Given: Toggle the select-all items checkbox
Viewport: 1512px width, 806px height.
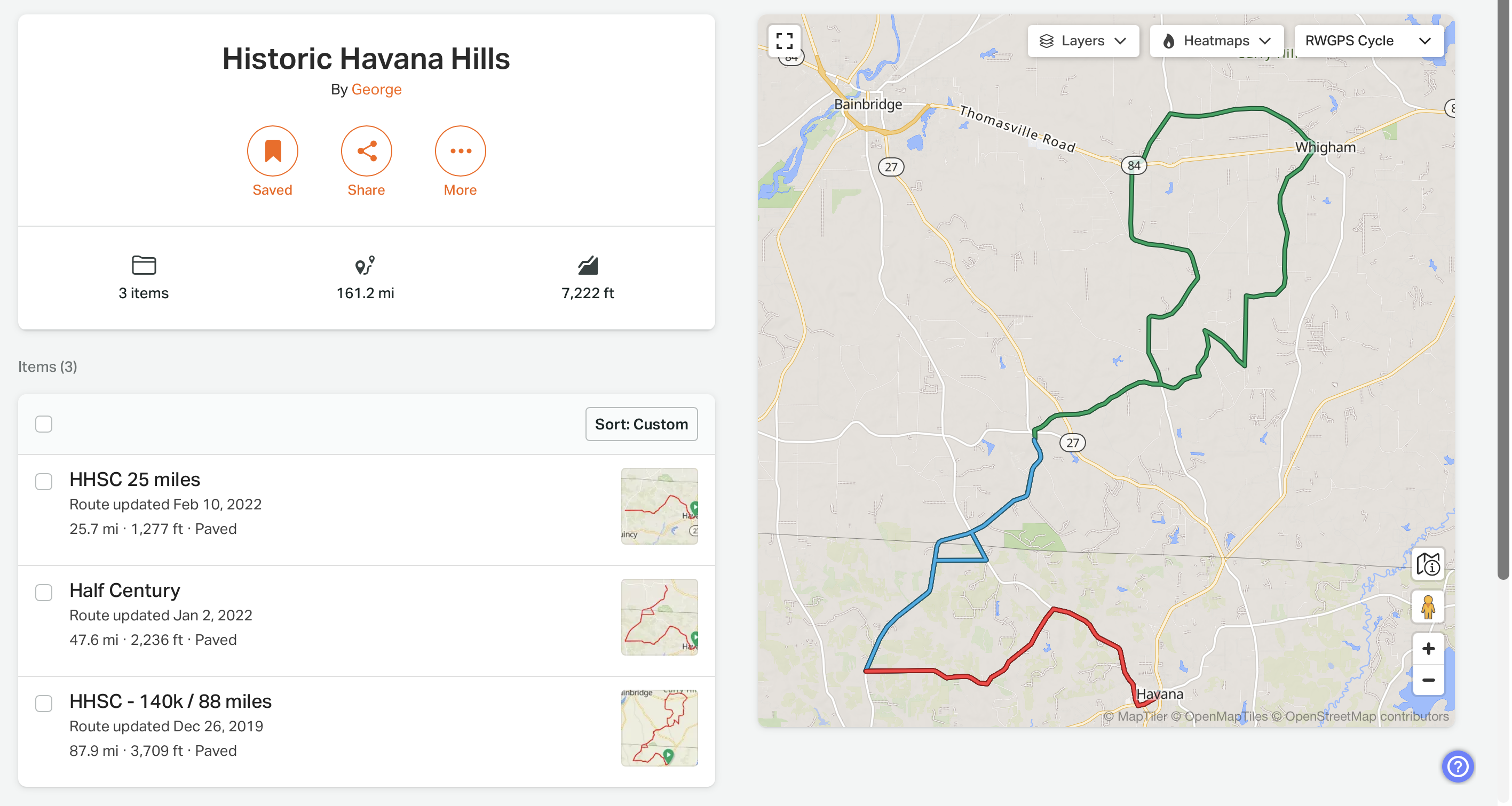Looking at the screenshot, I should (44, 424).
